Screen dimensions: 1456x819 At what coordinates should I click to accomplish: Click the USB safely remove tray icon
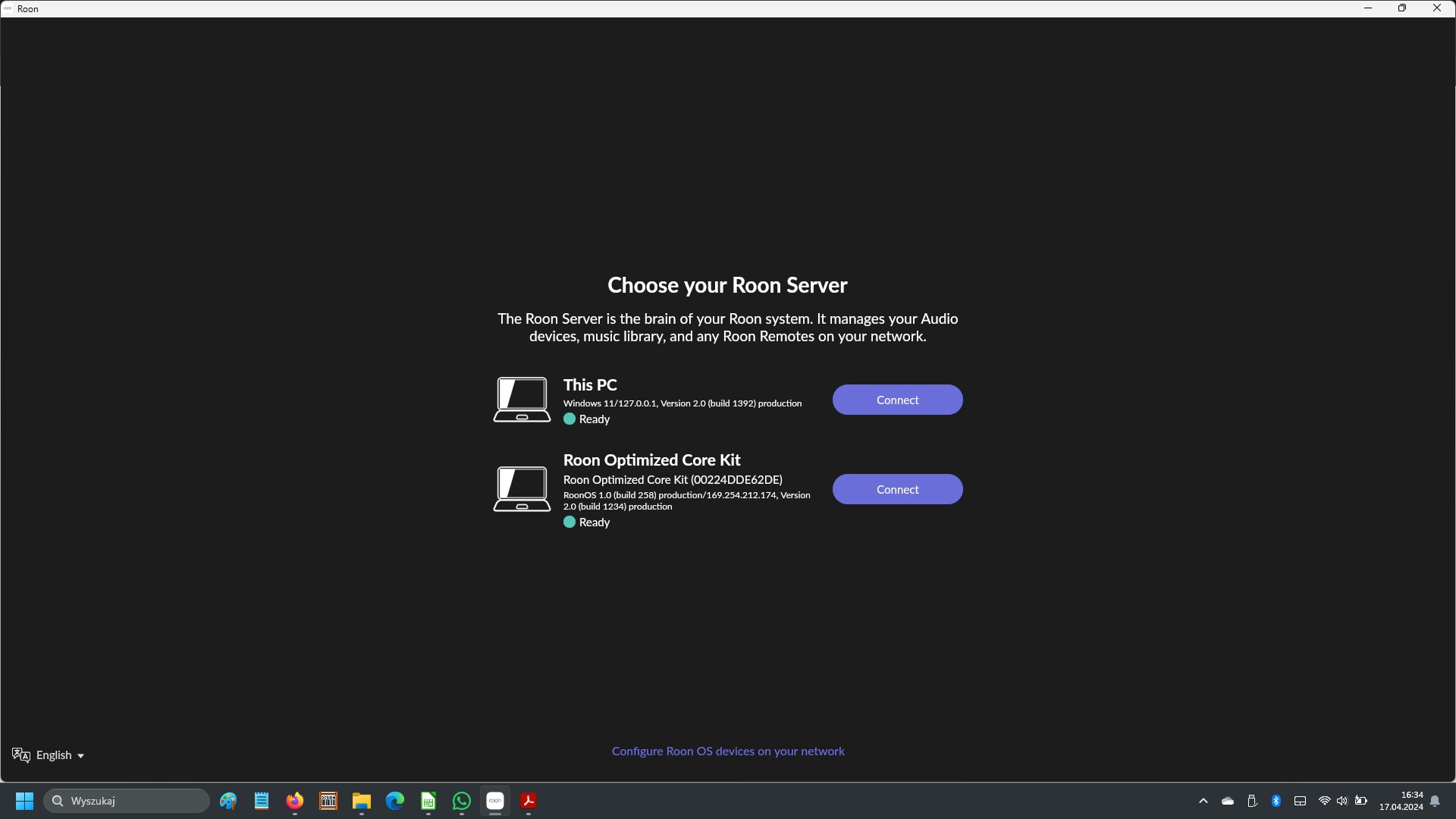click(1252, 801)
